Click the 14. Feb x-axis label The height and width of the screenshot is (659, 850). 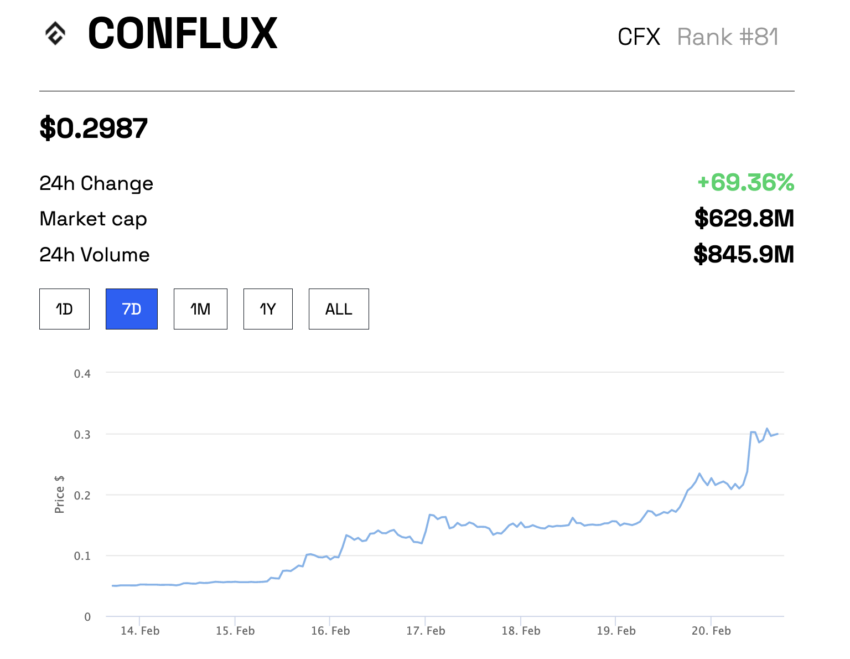coord(138,631)
